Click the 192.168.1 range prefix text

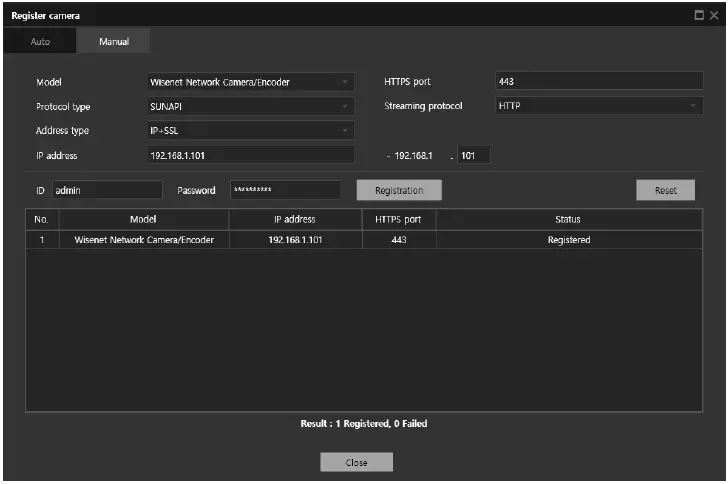[x=413, y=156]
